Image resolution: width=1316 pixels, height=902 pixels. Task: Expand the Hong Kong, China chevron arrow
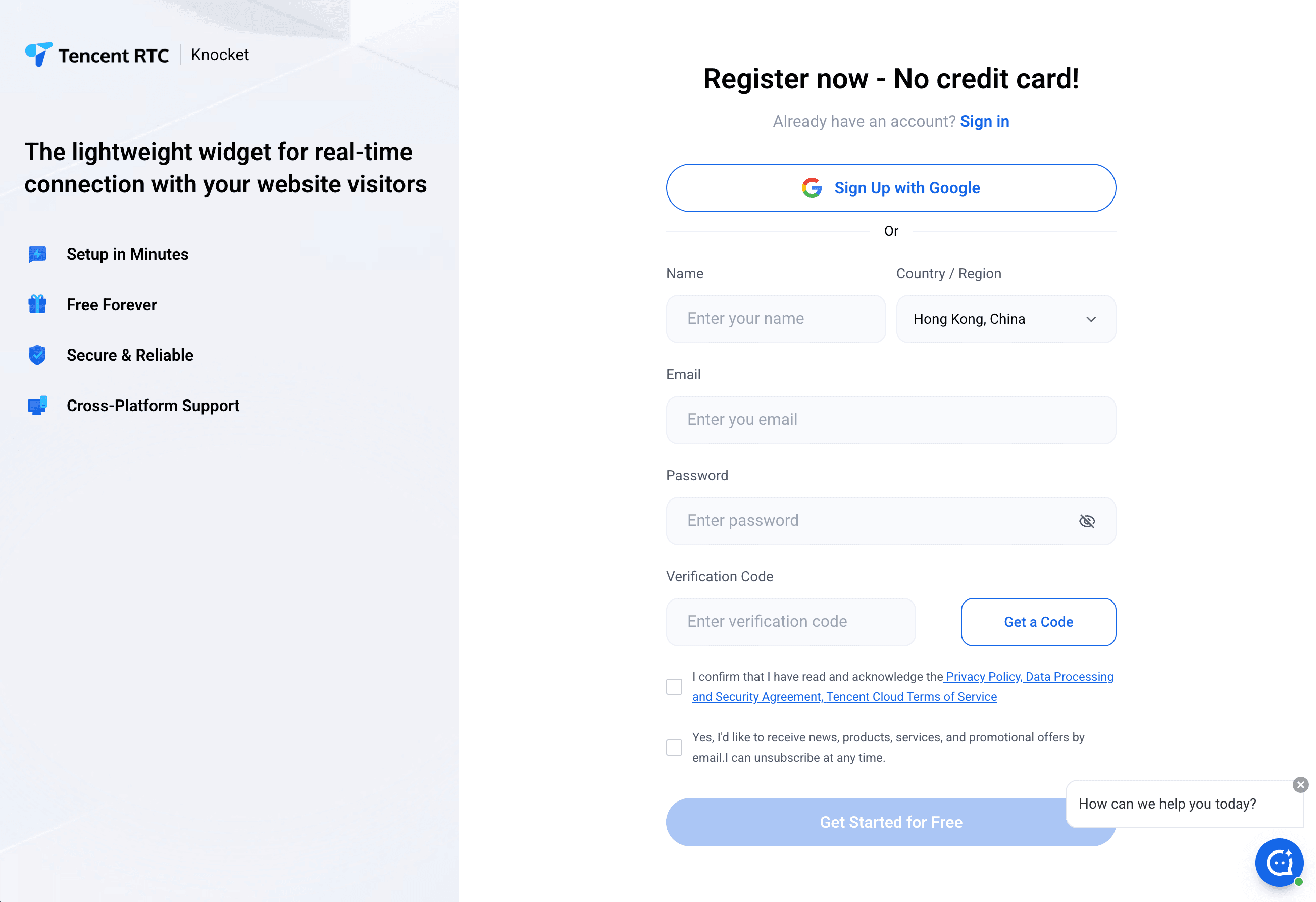click(1091, 319)
